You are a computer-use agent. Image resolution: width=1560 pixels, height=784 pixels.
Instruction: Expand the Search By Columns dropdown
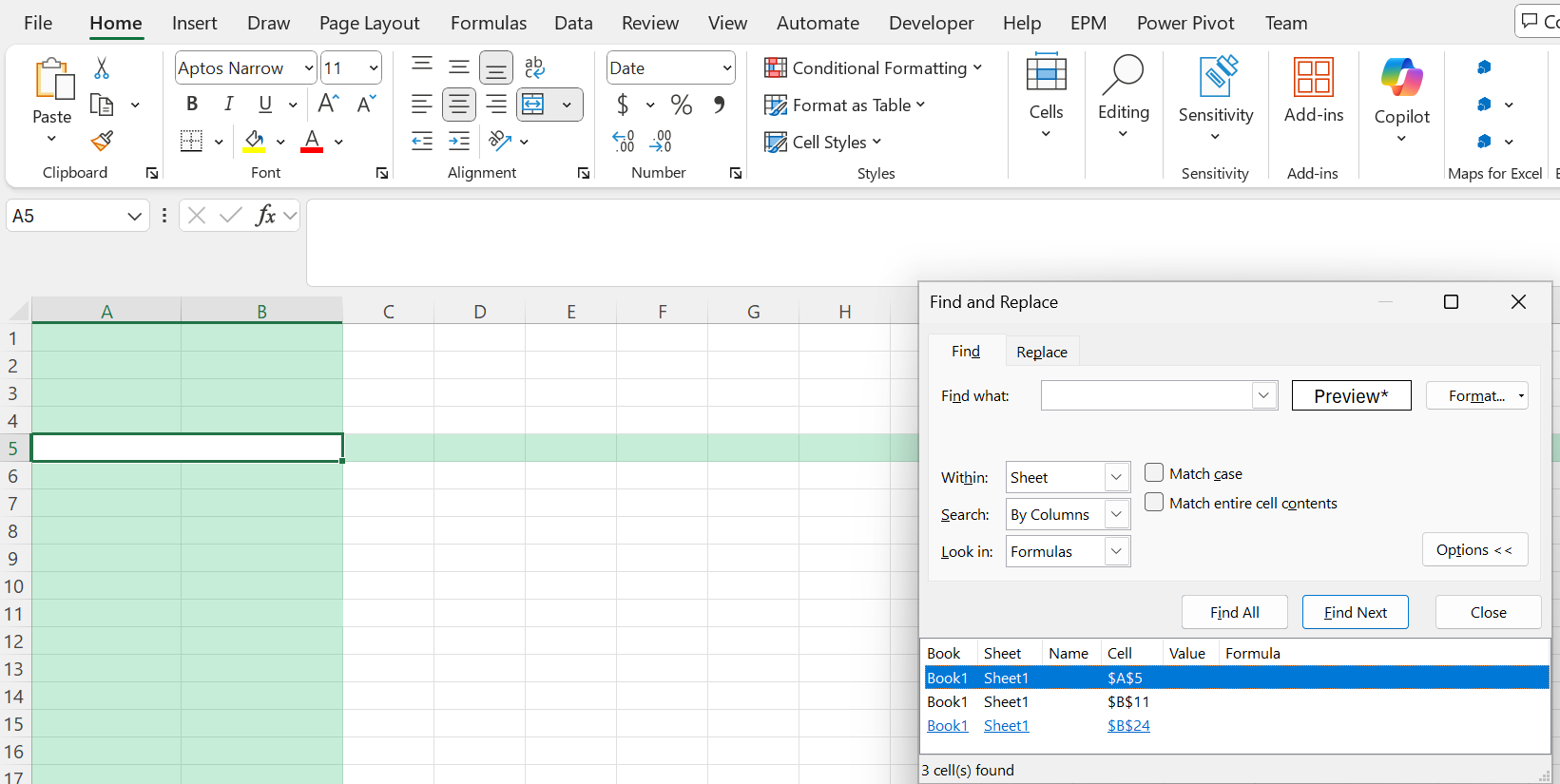[x=1117, y=514]
